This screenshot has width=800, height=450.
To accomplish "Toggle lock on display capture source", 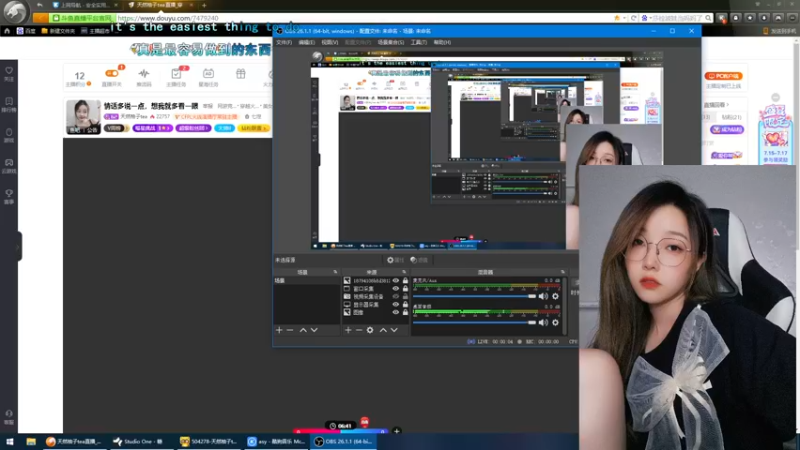I will (x=405, y=304).
